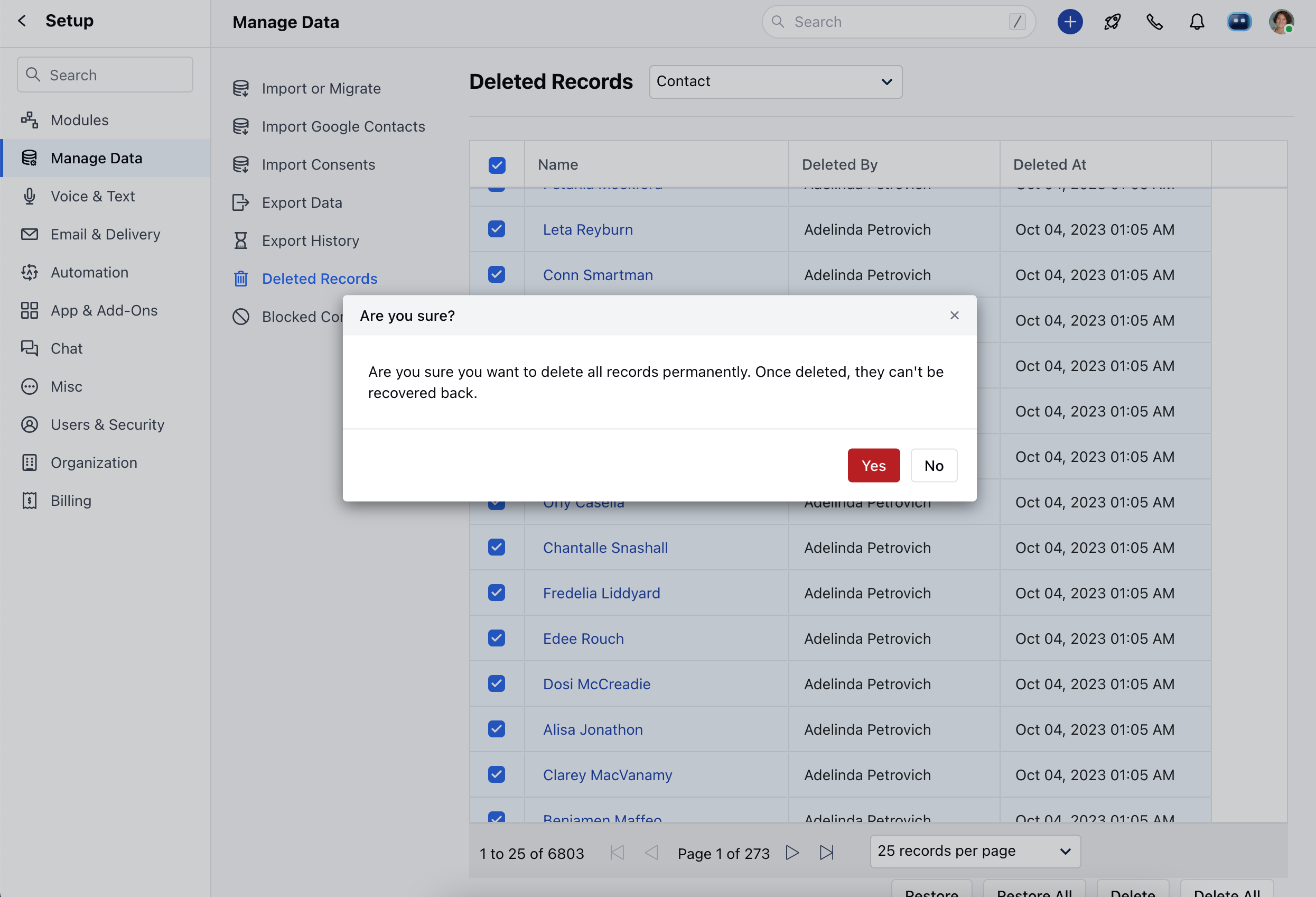Open the notification bell
Screen dimensions: 1316x897
pyautogui.click(x=1197, y=22)
